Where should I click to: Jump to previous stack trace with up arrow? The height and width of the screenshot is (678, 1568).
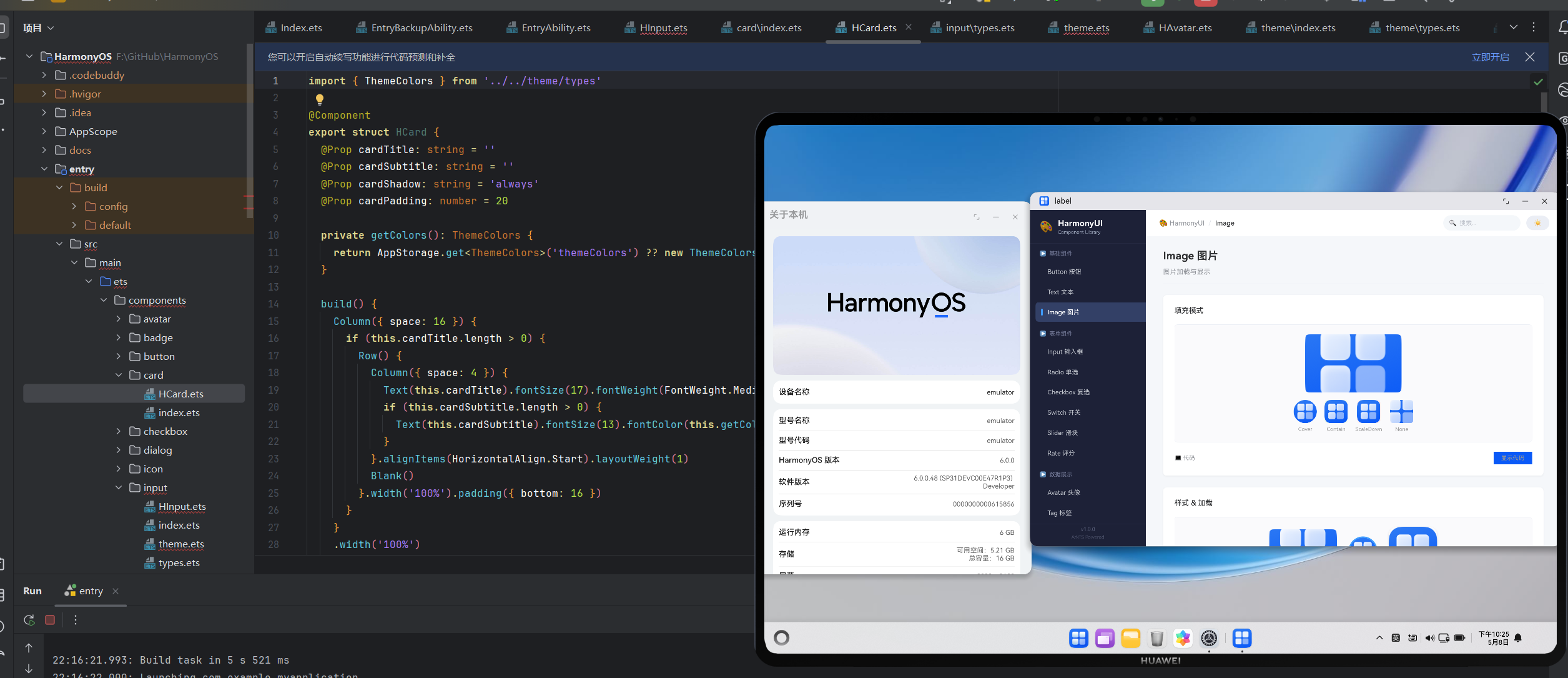click(29, 648)
